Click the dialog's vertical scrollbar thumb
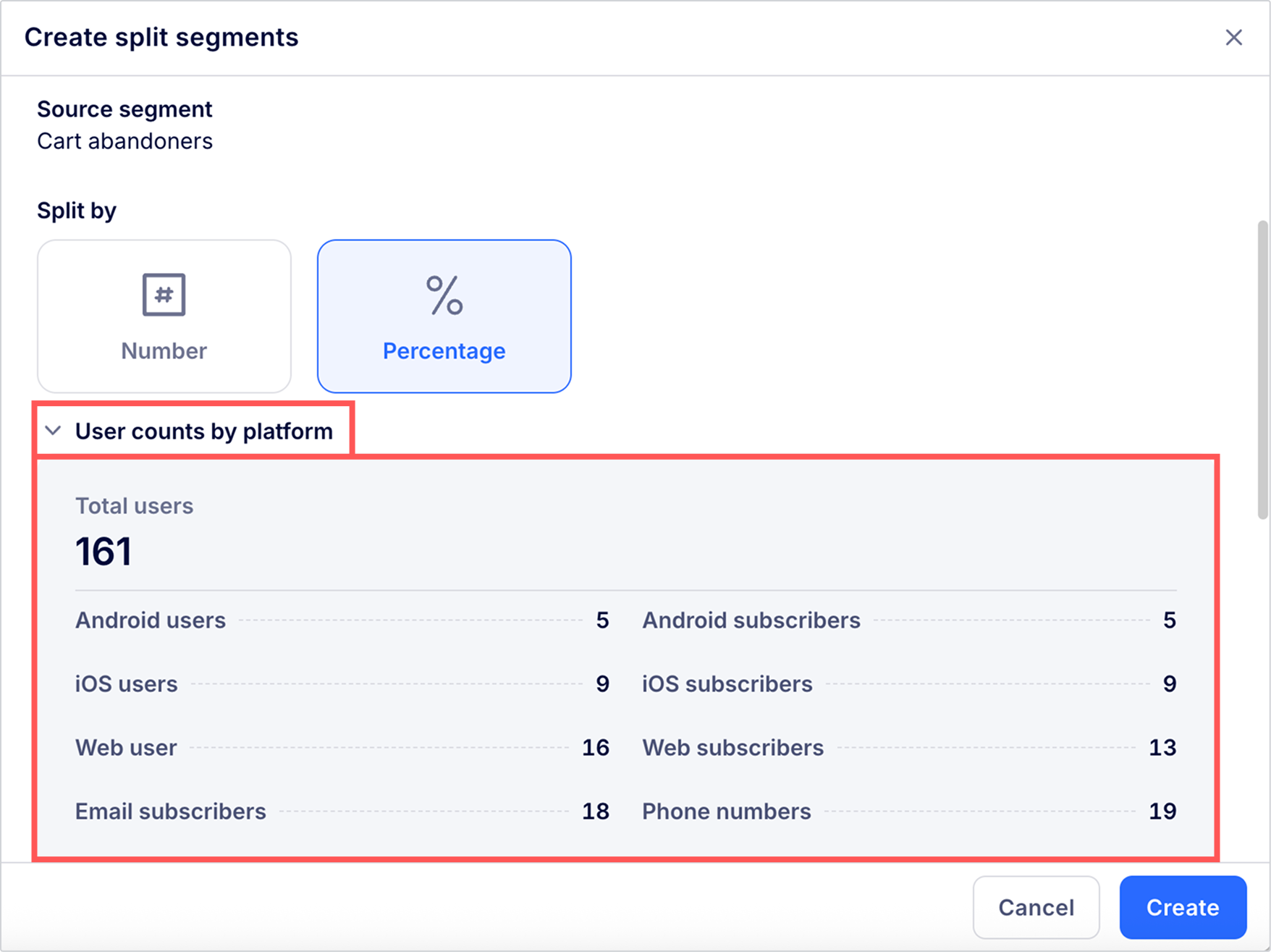The height and width of the screenshot is (952, 1271). 1262,369
